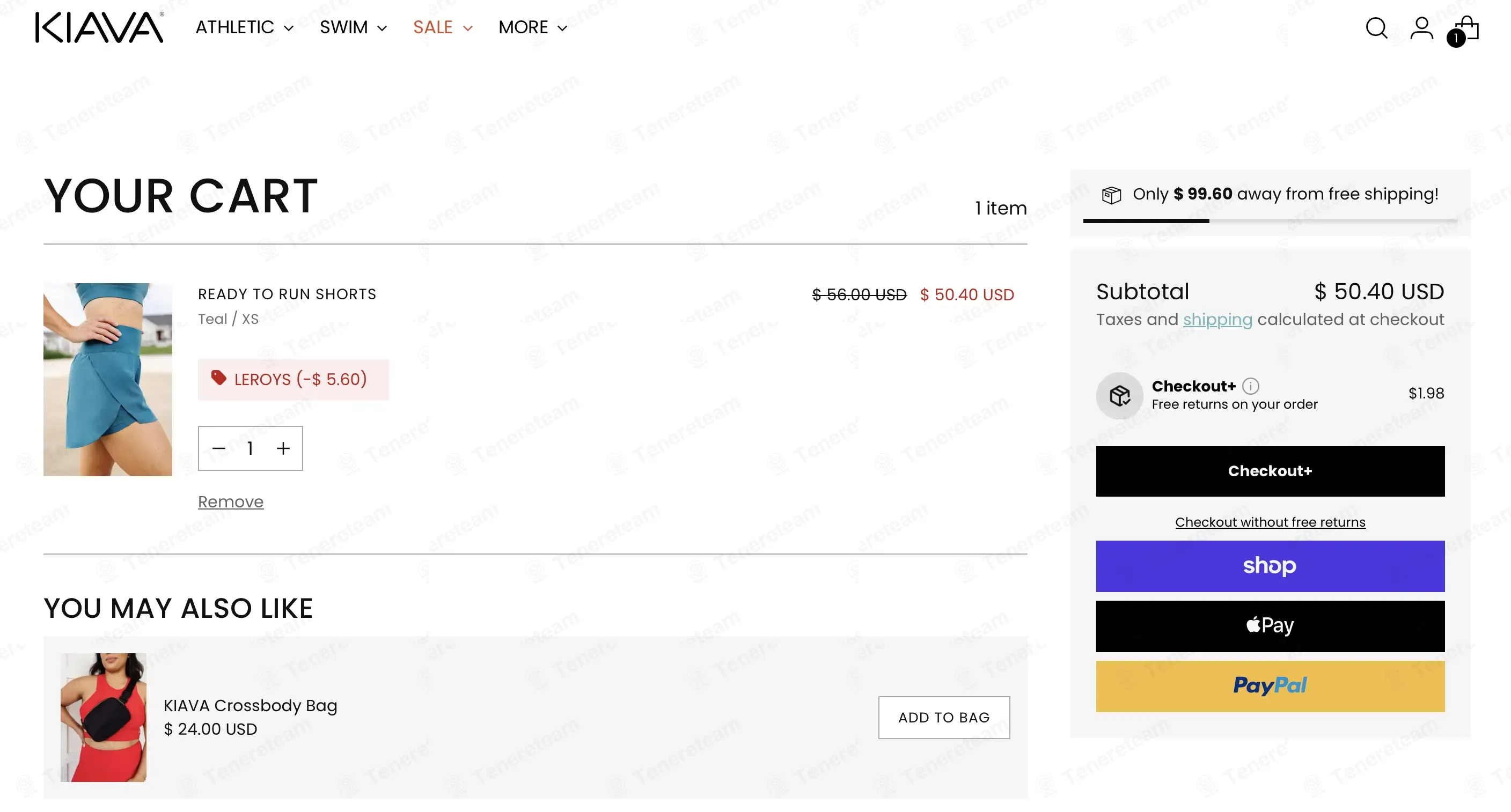Expand the SWIM menu
The image size is (1511, 812).
(353, 27)
